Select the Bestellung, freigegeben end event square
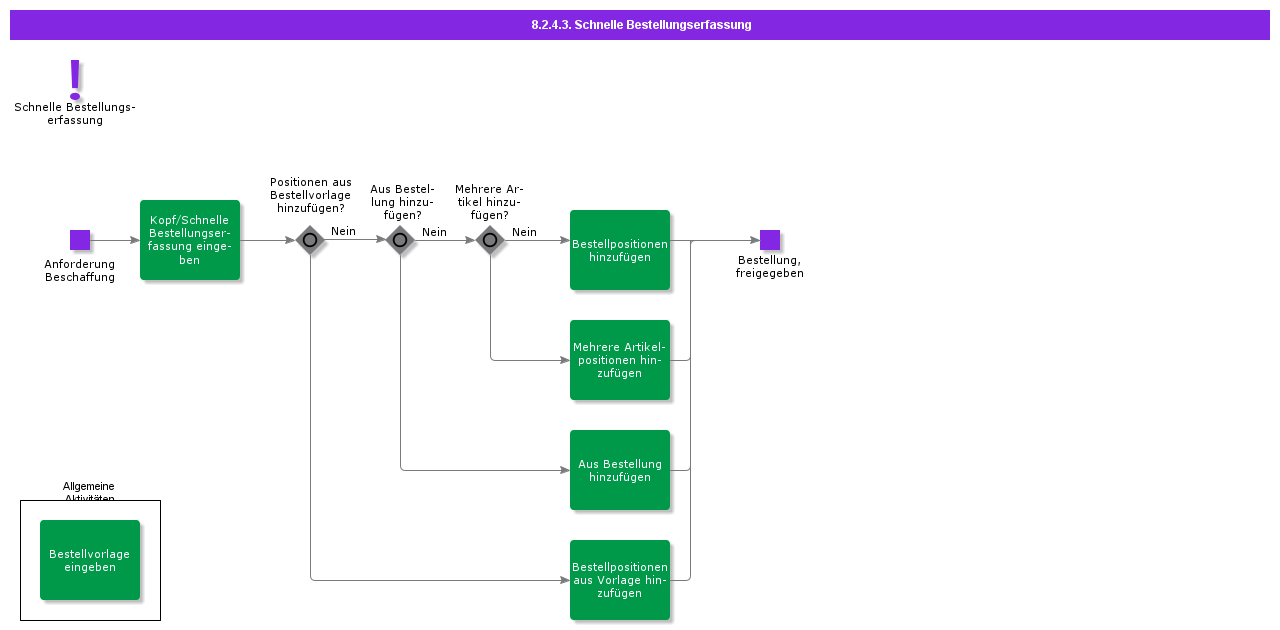This screenshot has height=630, width=1280. point(769,240)
